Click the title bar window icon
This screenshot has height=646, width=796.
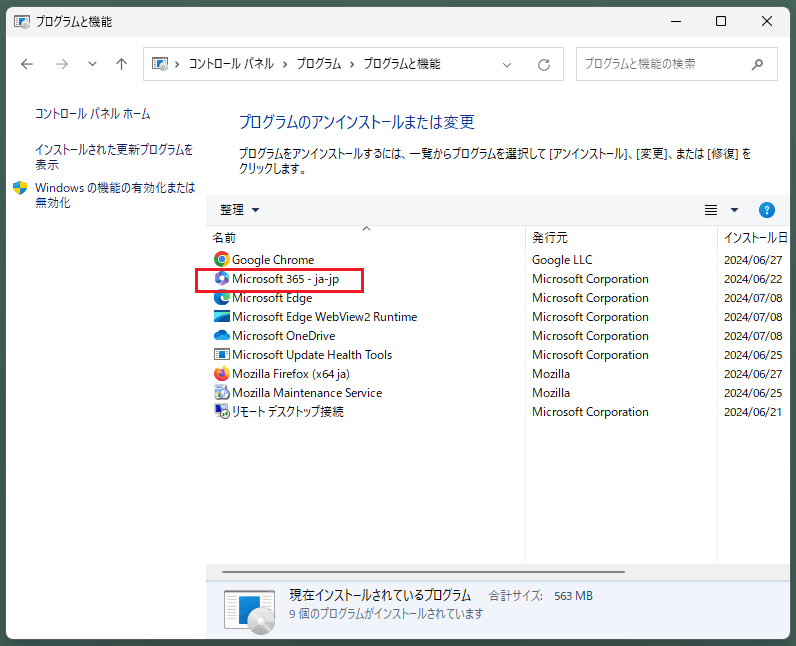pyautogui.click(x=22, y=22)
